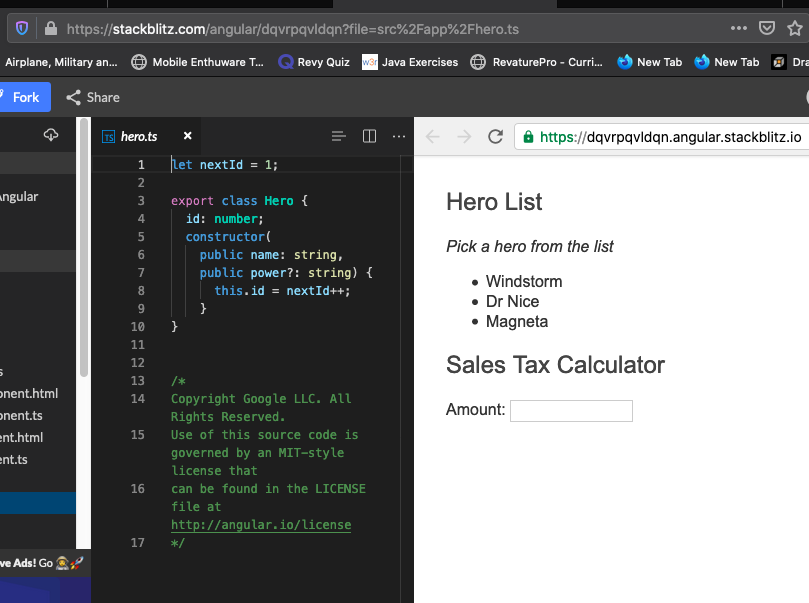This screenshot has height=603, width=809.
Task: Click the Fork button
Action: pos(25,97)
